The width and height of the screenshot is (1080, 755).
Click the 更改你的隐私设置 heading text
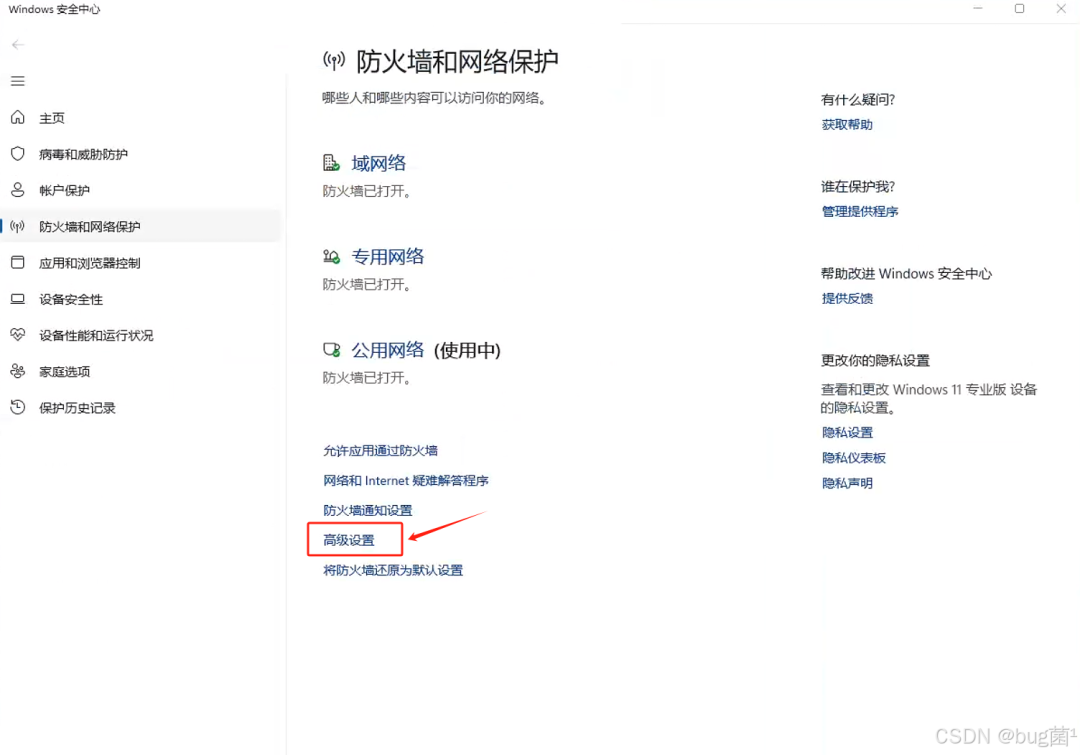(875, 360)
